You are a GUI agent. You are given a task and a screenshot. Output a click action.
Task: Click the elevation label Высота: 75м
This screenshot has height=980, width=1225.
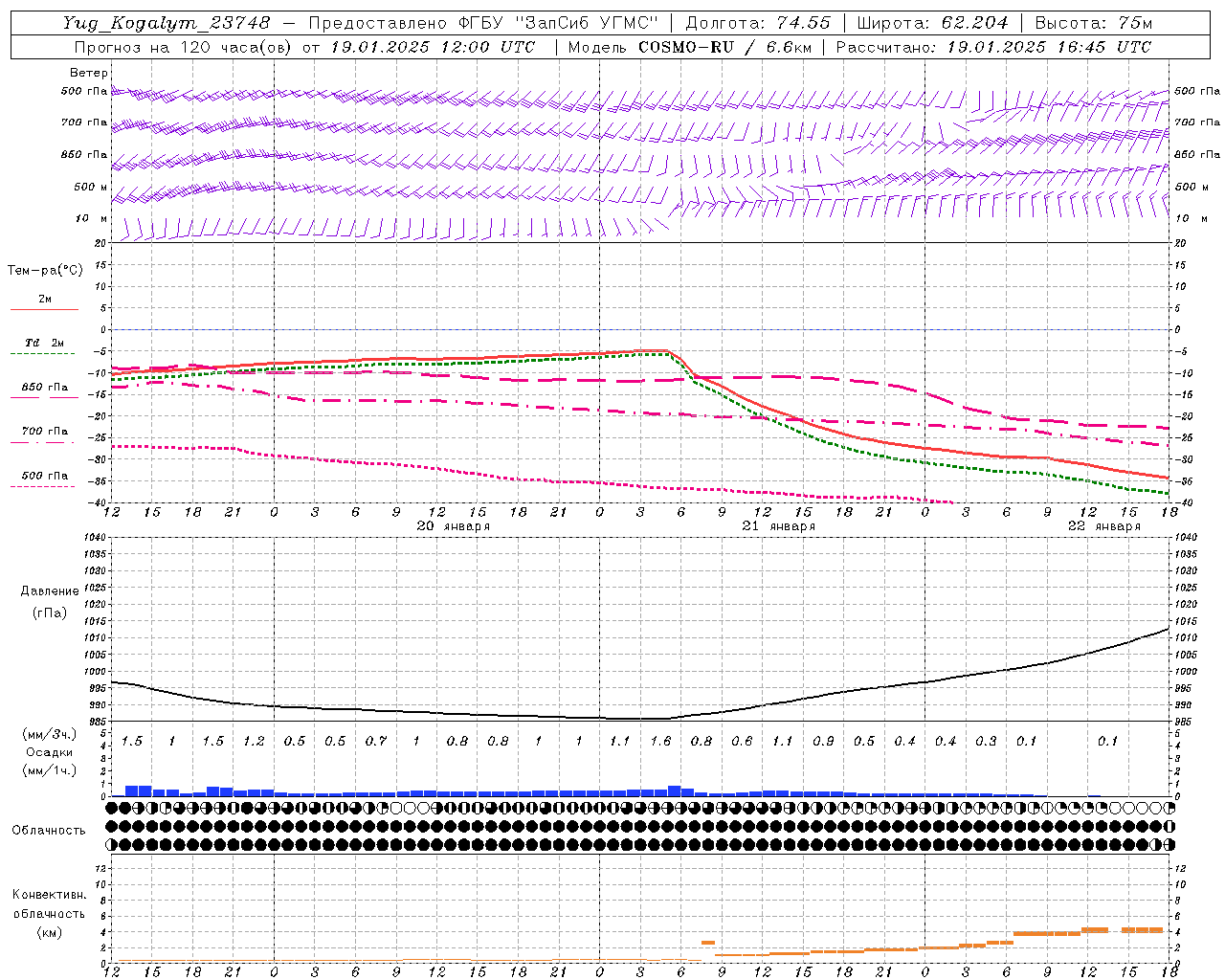coord(1094,23)
